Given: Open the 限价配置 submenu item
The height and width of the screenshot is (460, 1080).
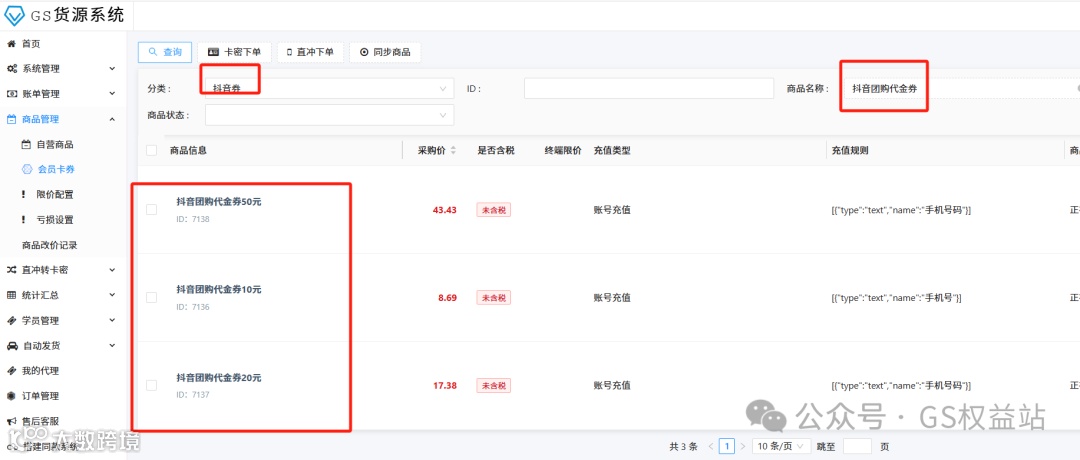Looking at the screenshot, I should [55, 195].
